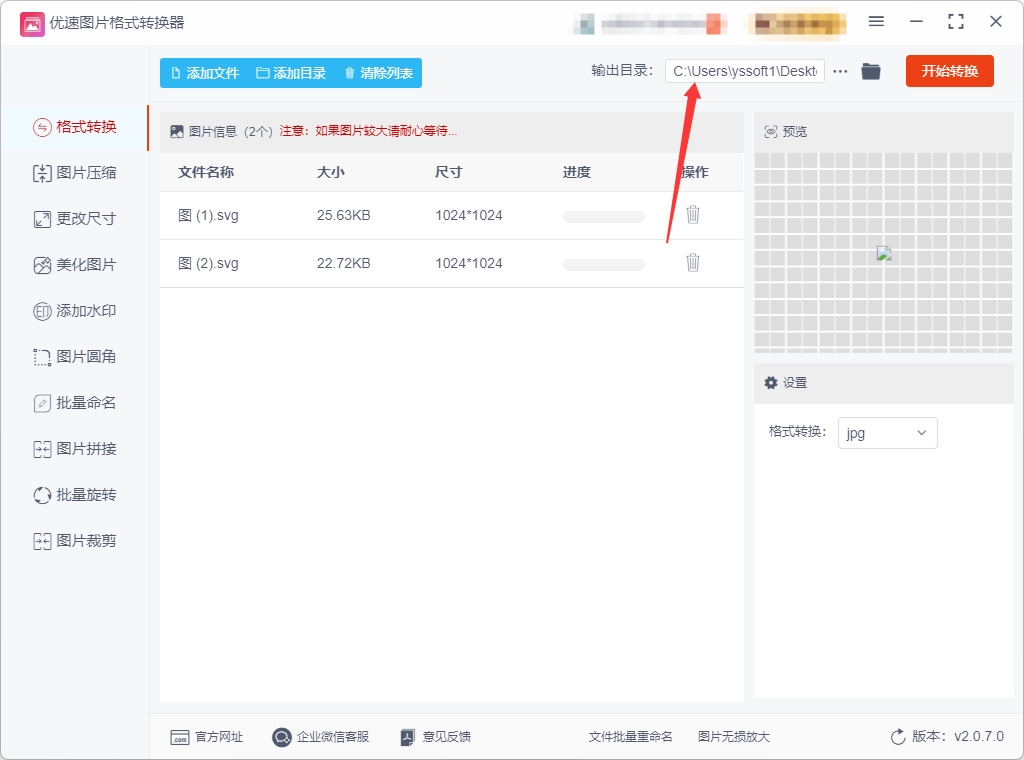Open the hamburger menu in title bar
1024x760 pixels.
click(x=876, y=22)
